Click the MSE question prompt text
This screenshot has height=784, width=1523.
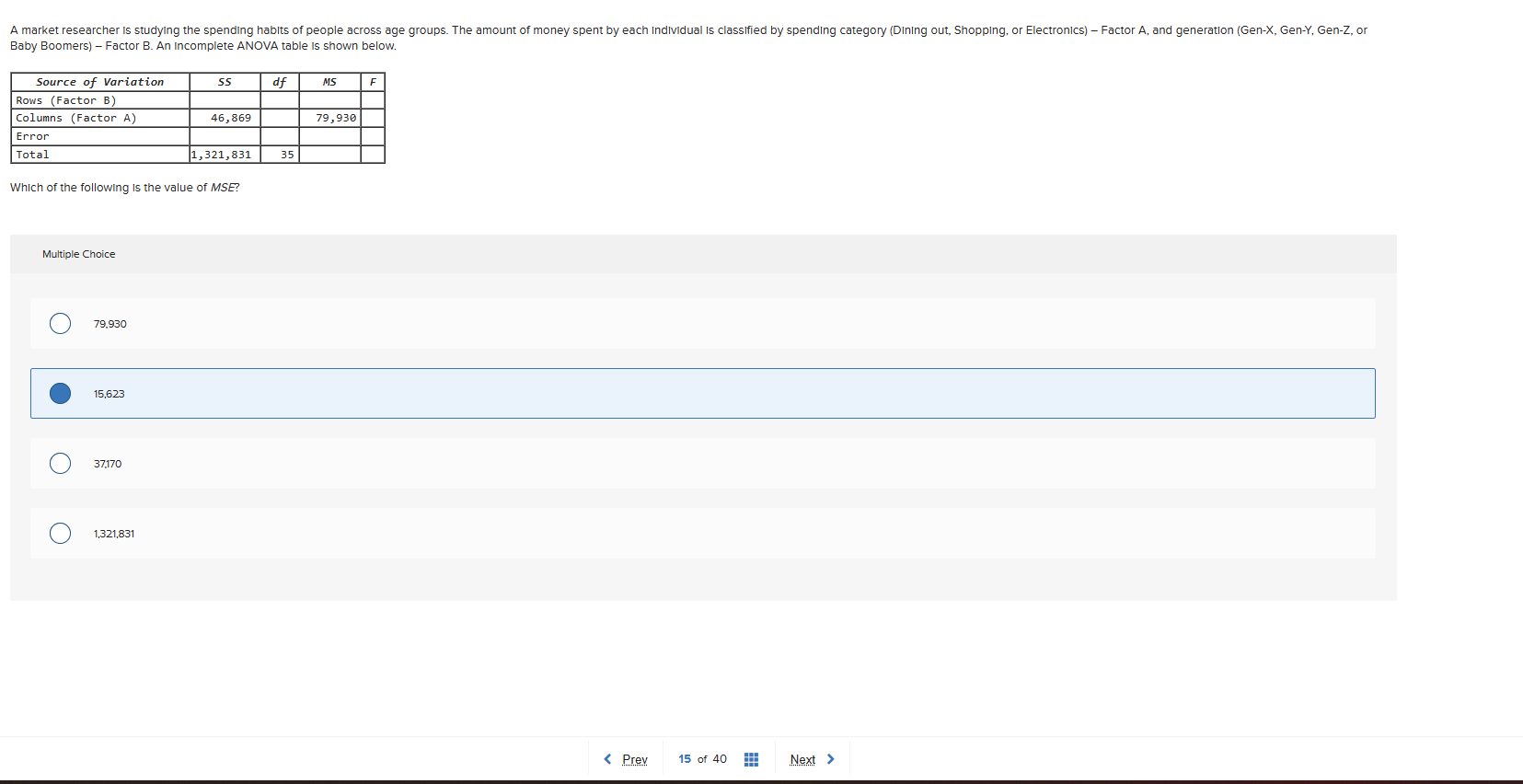125,188
